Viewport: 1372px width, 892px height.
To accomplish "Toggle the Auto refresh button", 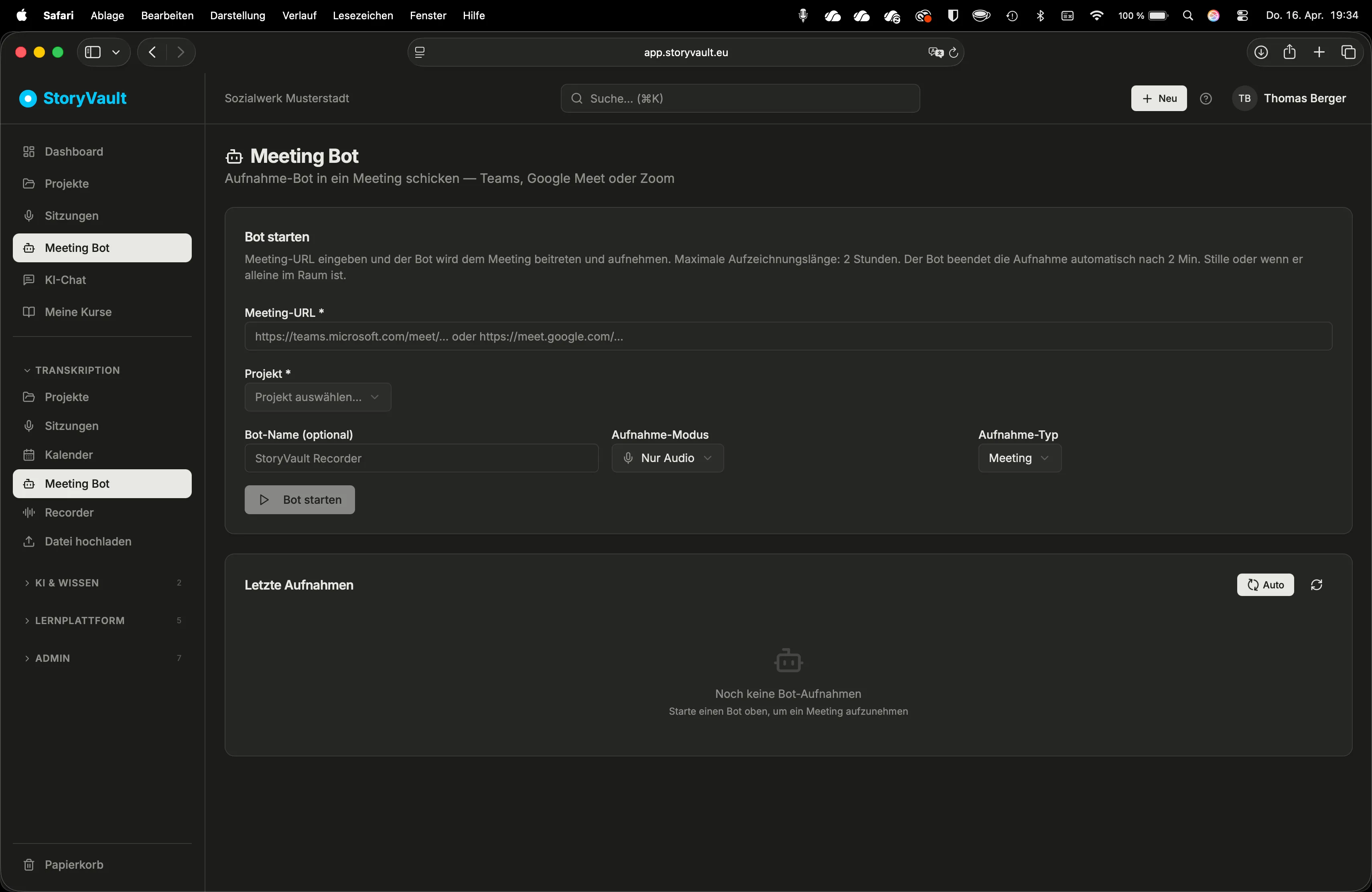I will click(1265, 585).
